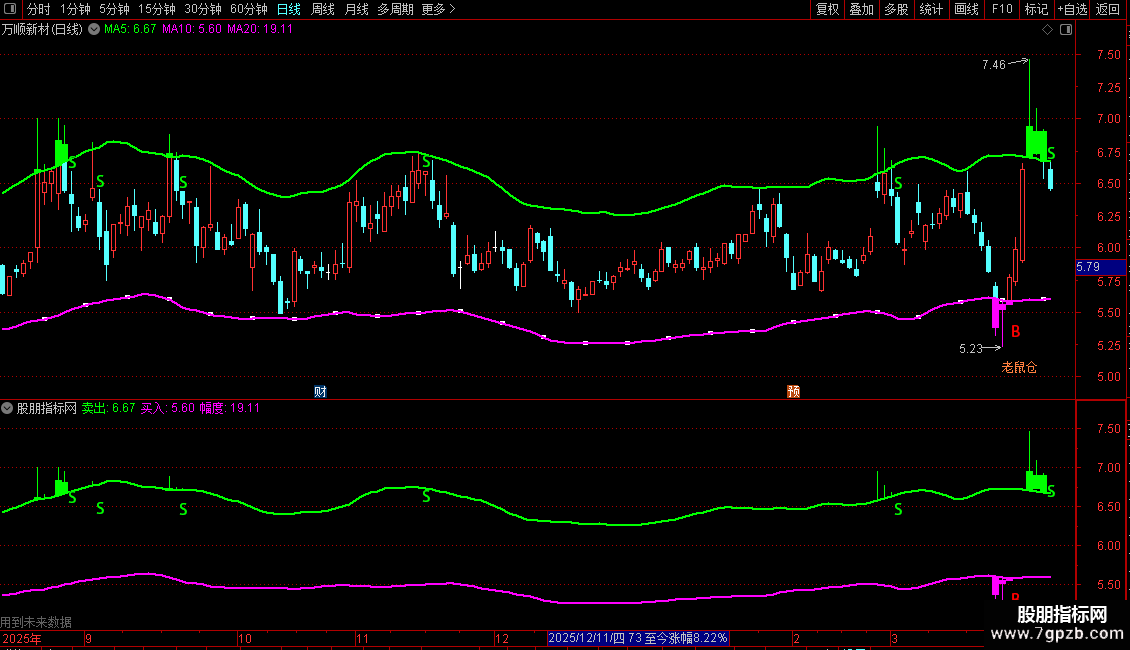Click the 万顺新材(日线) stock title

[x=42, y=30]
